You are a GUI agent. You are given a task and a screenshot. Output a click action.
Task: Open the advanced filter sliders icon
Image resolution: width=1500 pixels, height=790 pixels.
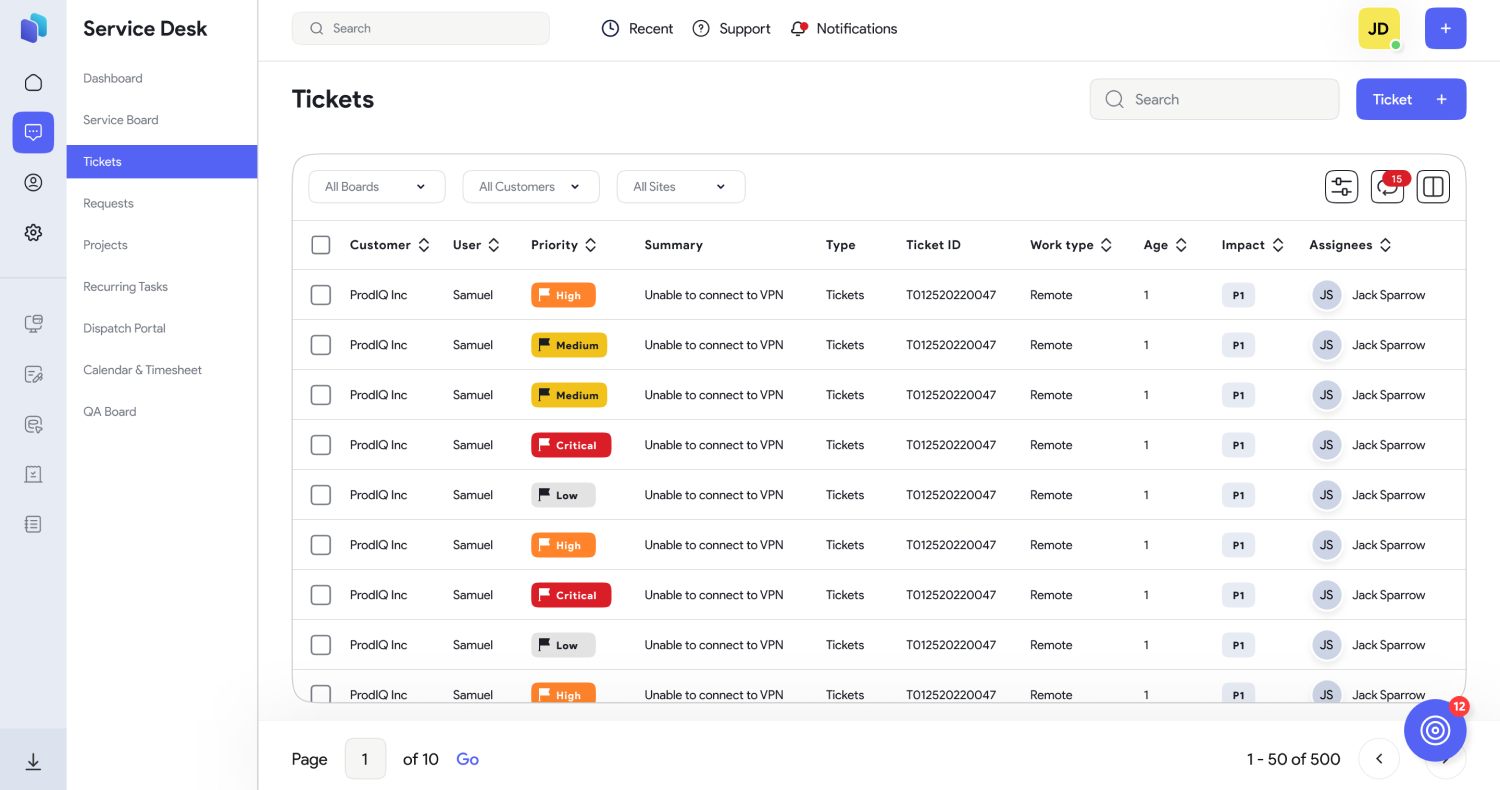coord(1341,186)
